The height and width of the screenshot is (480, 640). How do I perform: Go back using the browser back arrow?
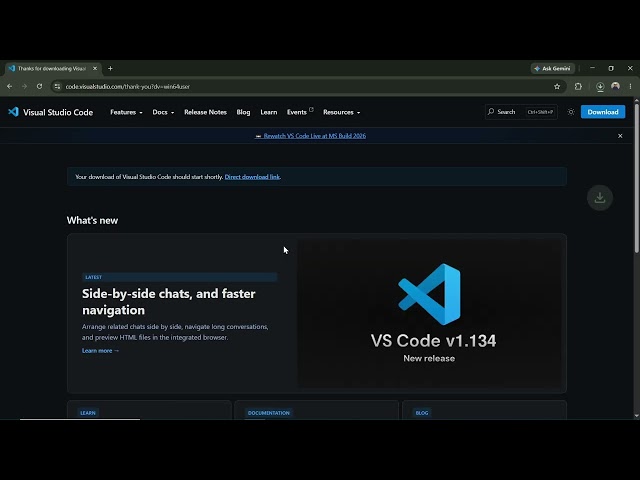9,87
